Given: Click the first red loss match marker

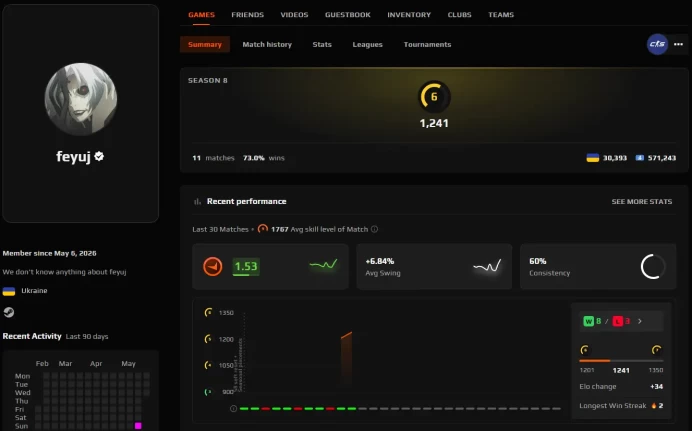Looking at the screenshot, I should coord(266,409).
